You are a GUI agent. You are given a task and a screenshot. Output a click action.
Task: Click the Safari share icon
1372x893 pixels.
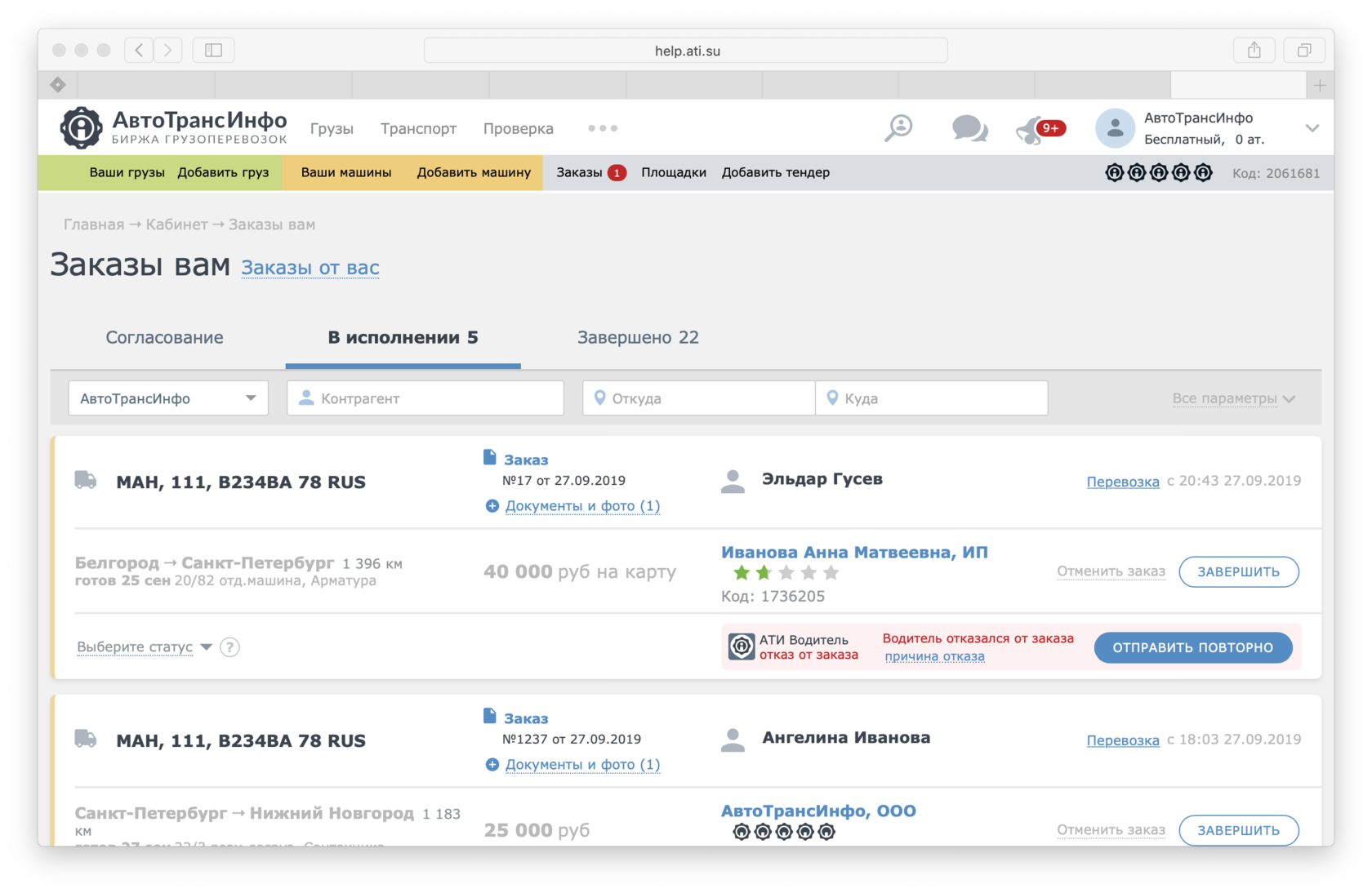click(1254, 50)
